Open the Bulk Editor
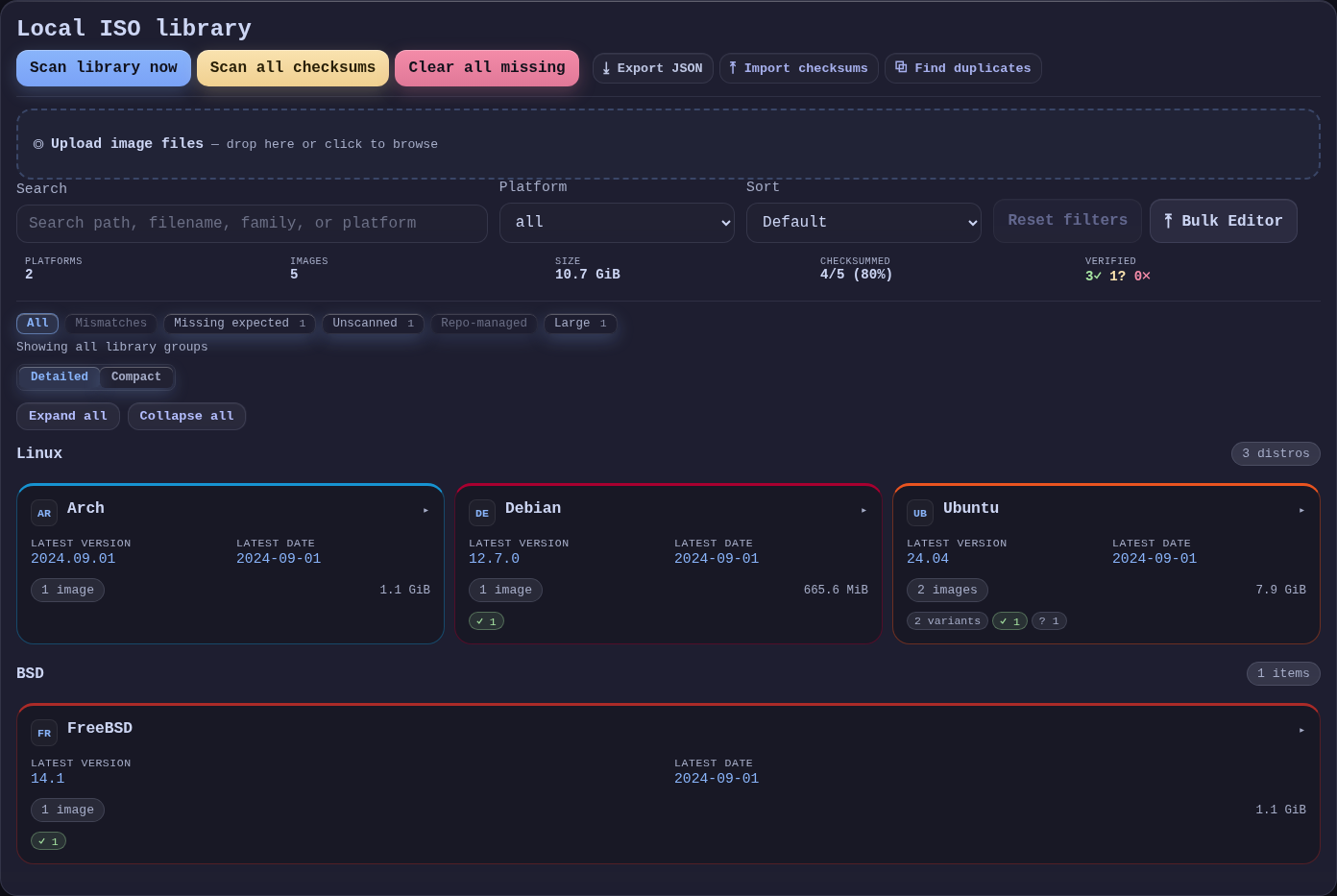 [1224, 221]
